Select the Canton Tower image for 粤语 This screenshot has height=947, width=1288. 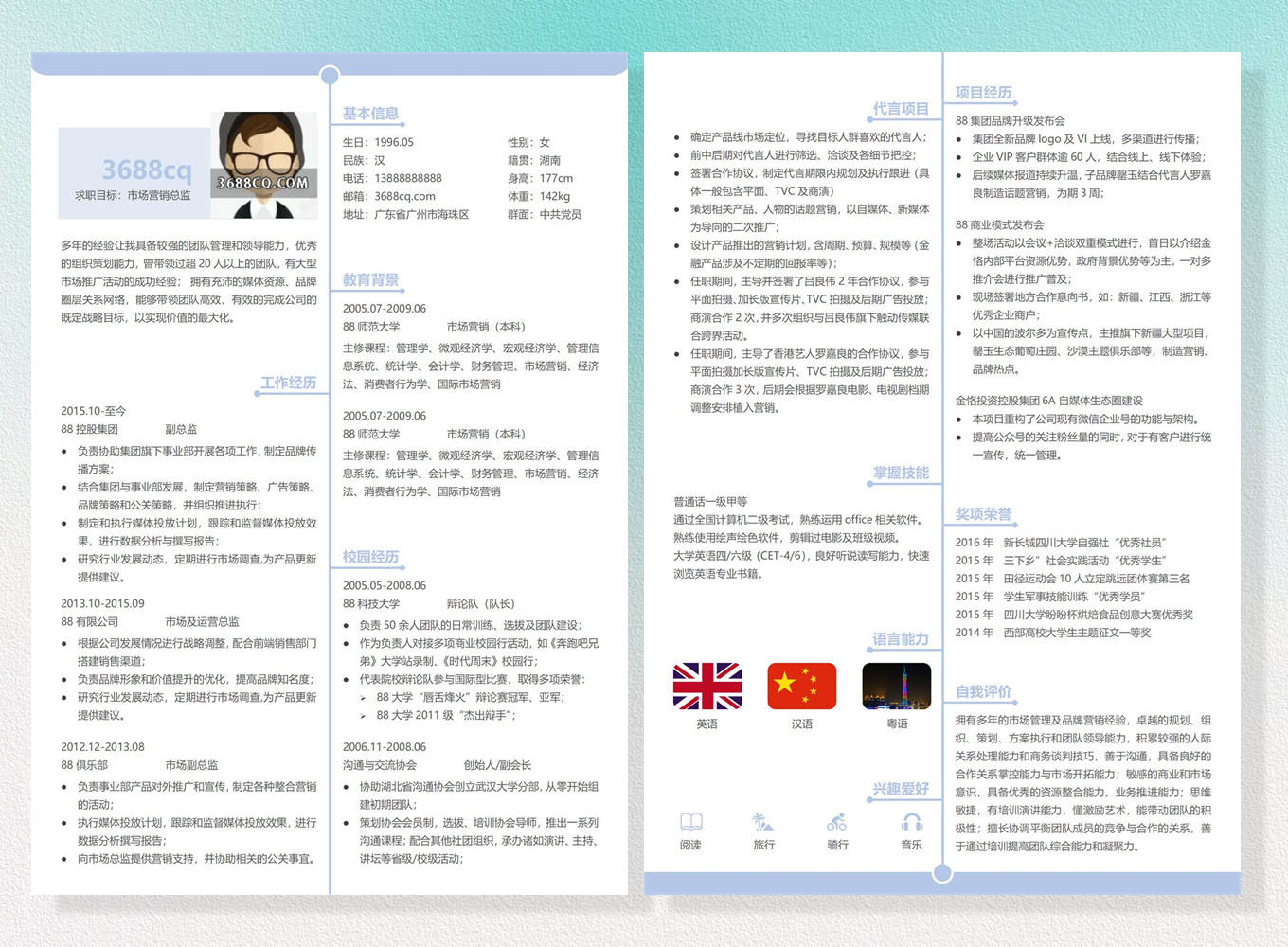[x=896, y=687]
